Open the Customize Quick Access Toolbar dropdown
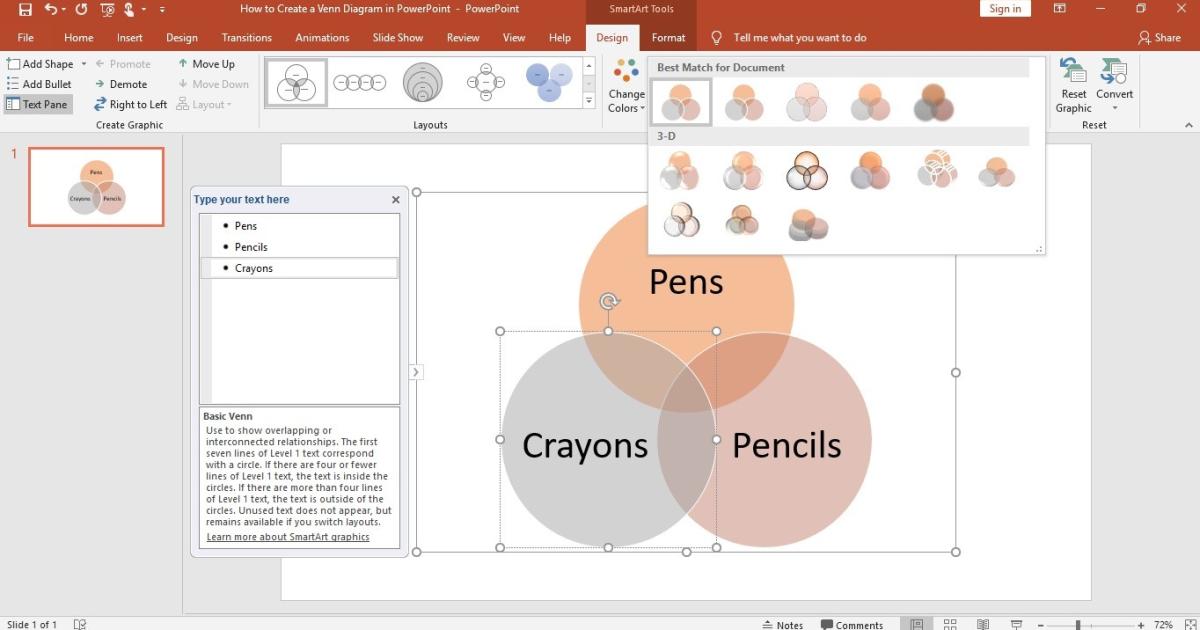The image size is (1200, 630). (160, 8)
